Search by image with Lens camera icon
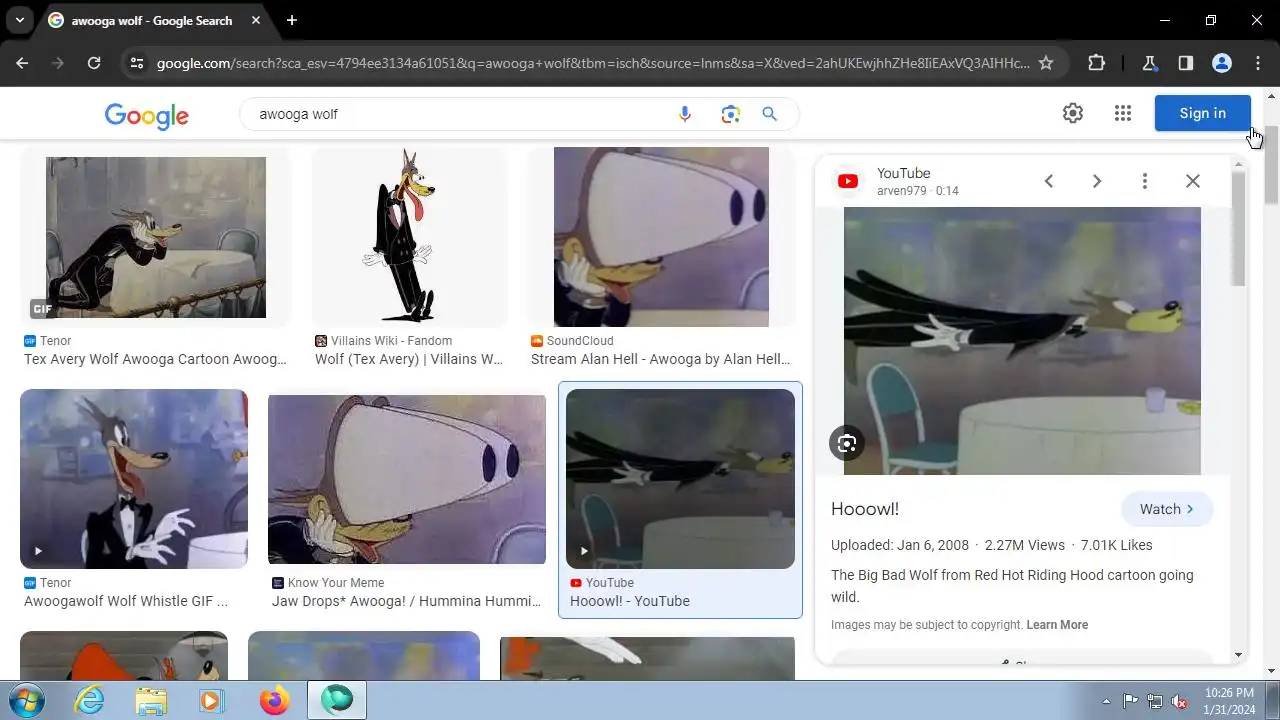The width and height of the screenshot is (1280, 720). [x=731, y=114]
